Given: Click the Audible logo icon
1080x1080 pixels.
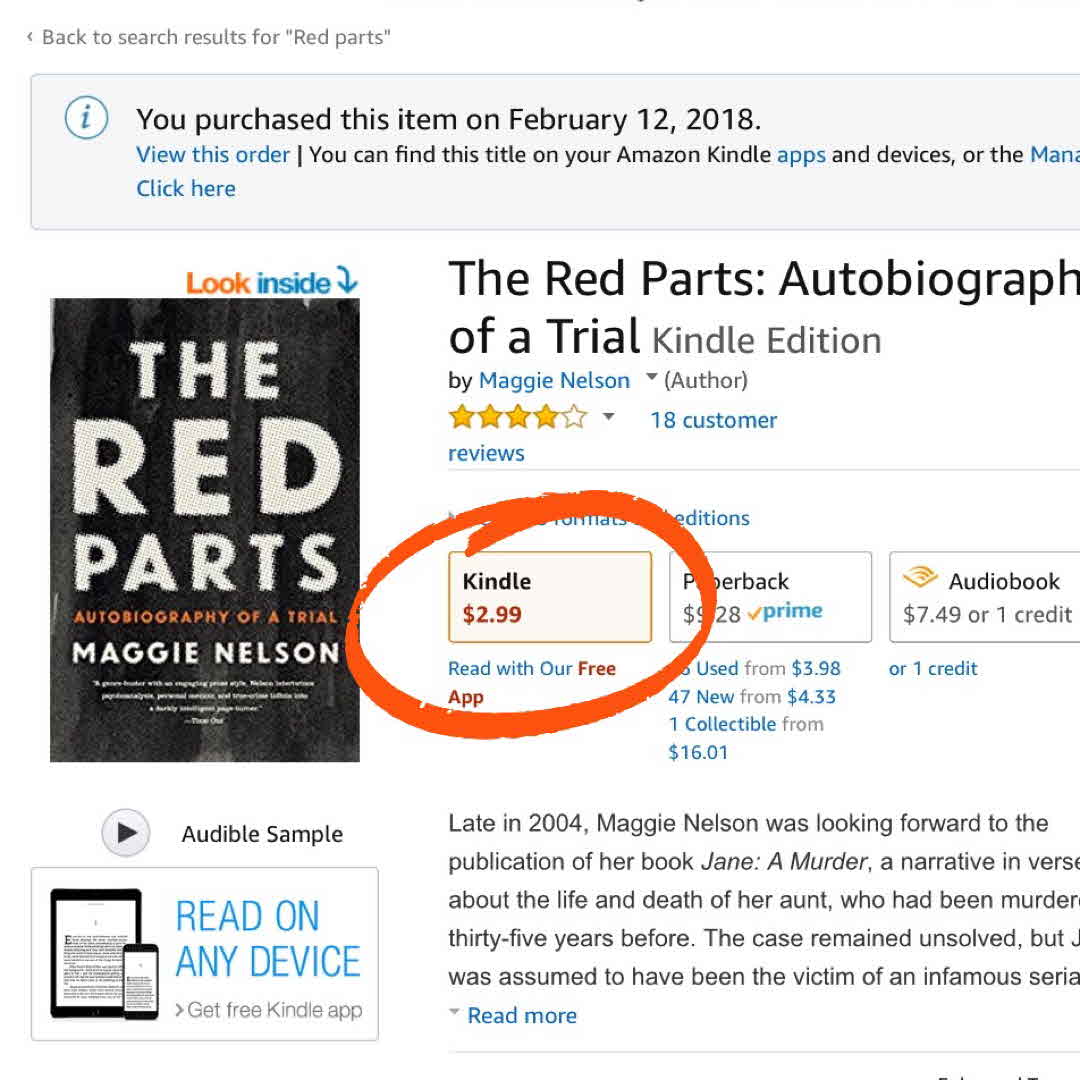Looking at the screenshot, I should pyautogui.click(x=919, y=580).
